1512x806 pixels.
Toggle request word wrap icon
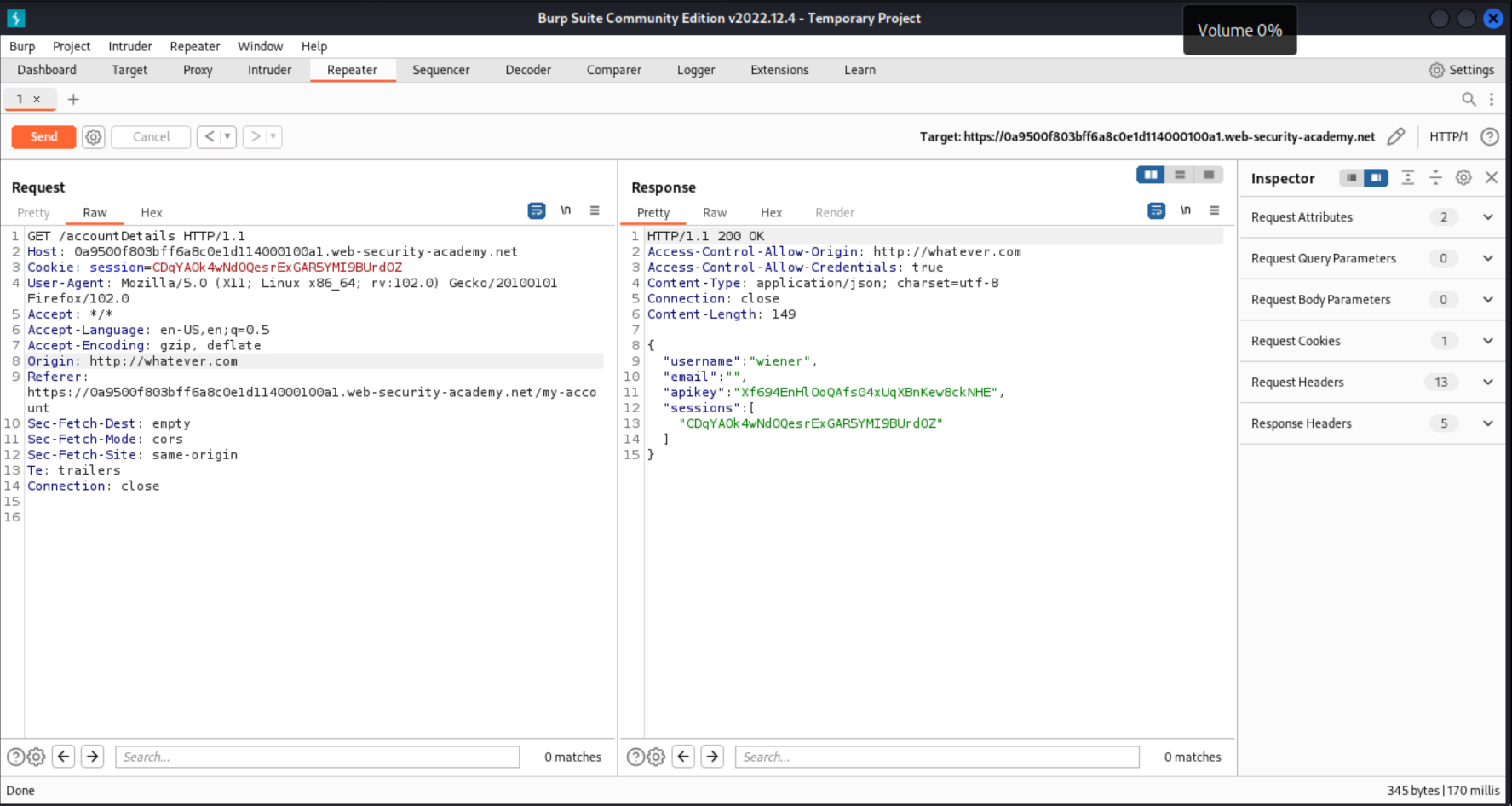pos(537,210)
